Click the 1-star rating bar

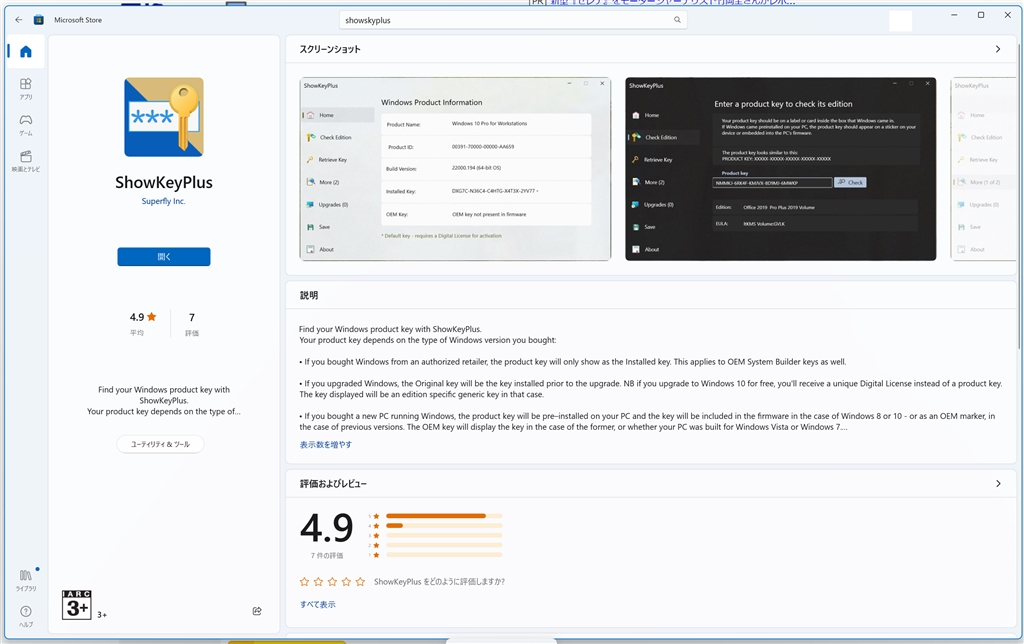click(x=444, y=555)
